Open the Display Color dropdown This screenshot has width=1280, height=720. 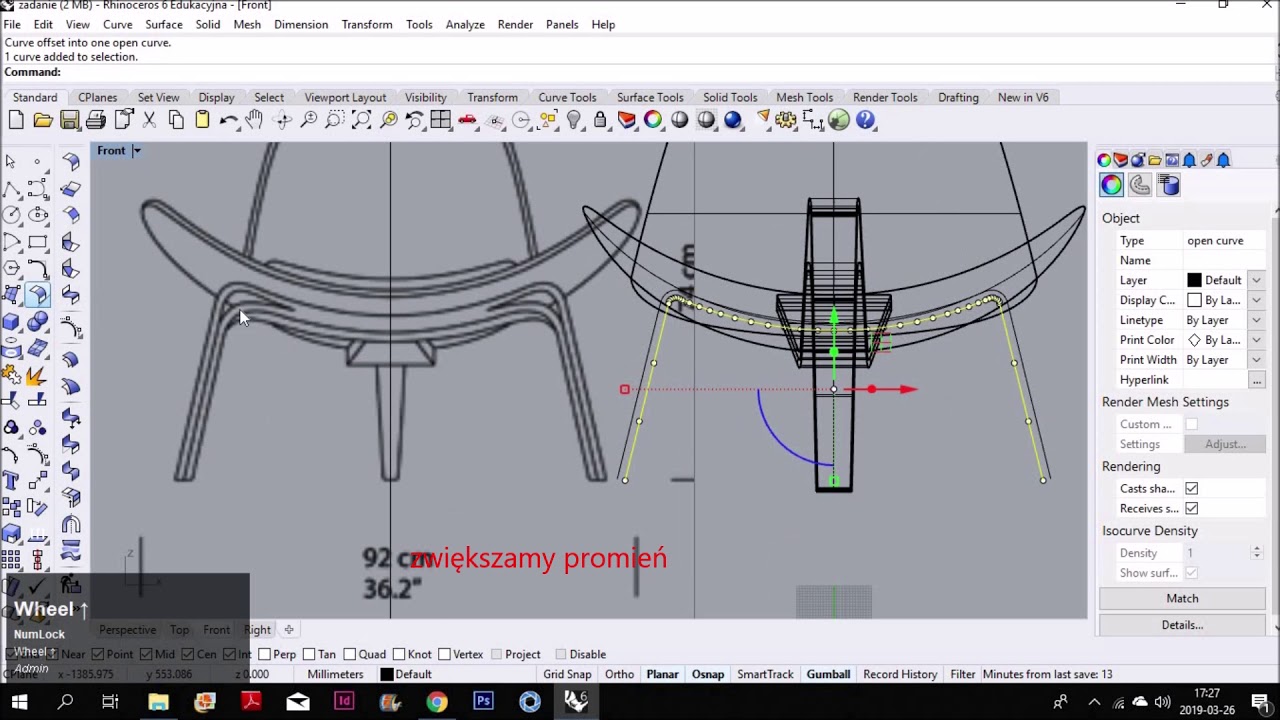tap(1256, 300)
